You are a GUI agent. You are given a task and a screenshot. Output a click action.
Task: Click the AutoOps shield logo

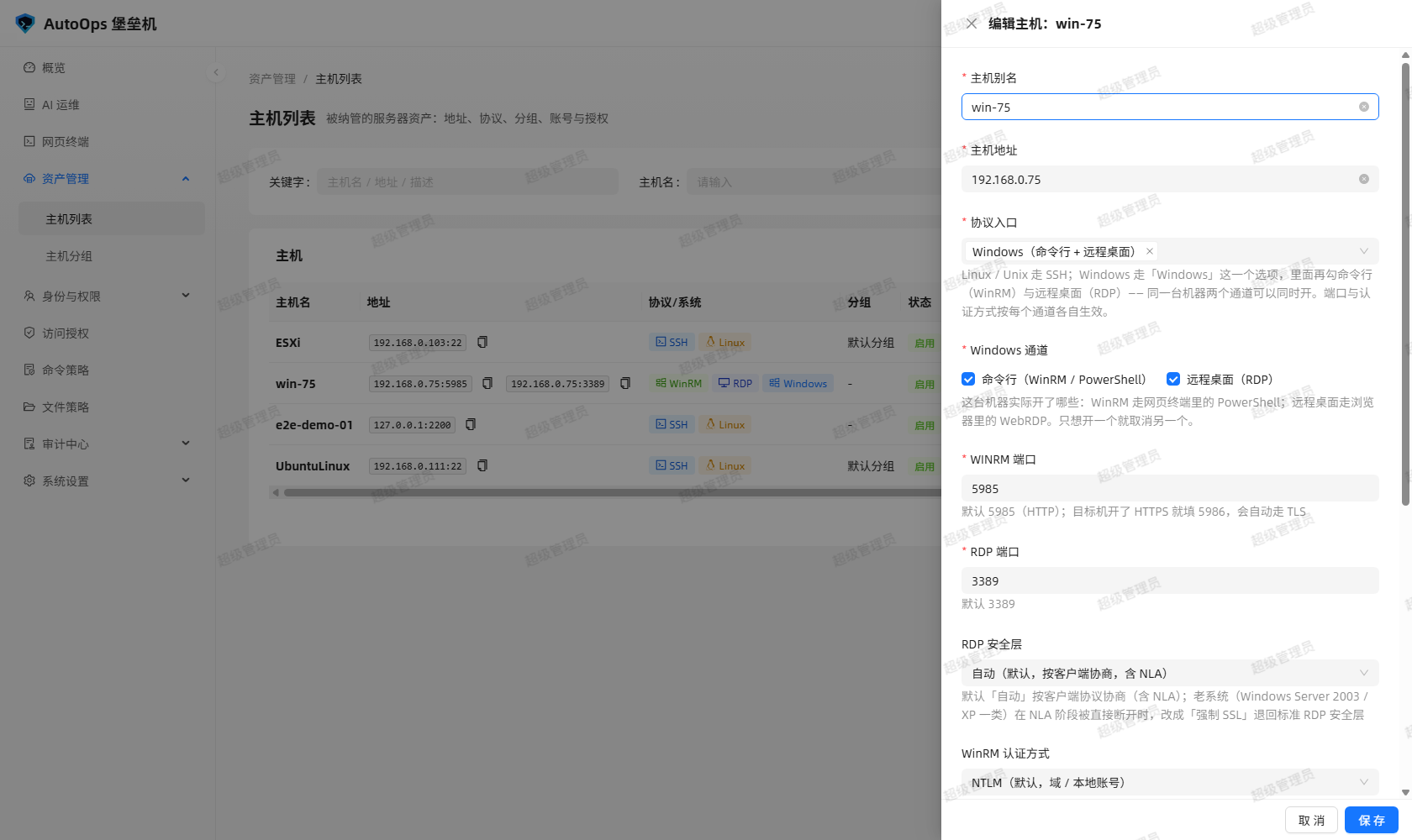click(25, 24)
